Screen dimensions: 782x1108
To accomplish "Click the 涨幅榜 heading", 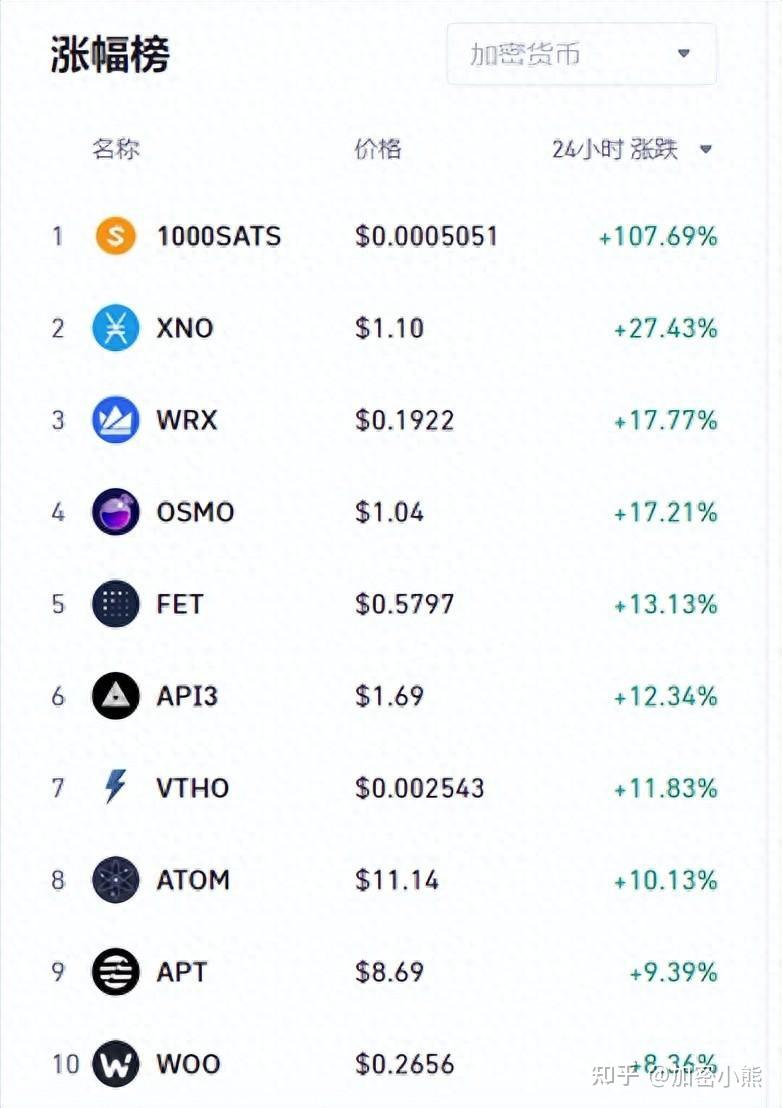I will 110,54.
